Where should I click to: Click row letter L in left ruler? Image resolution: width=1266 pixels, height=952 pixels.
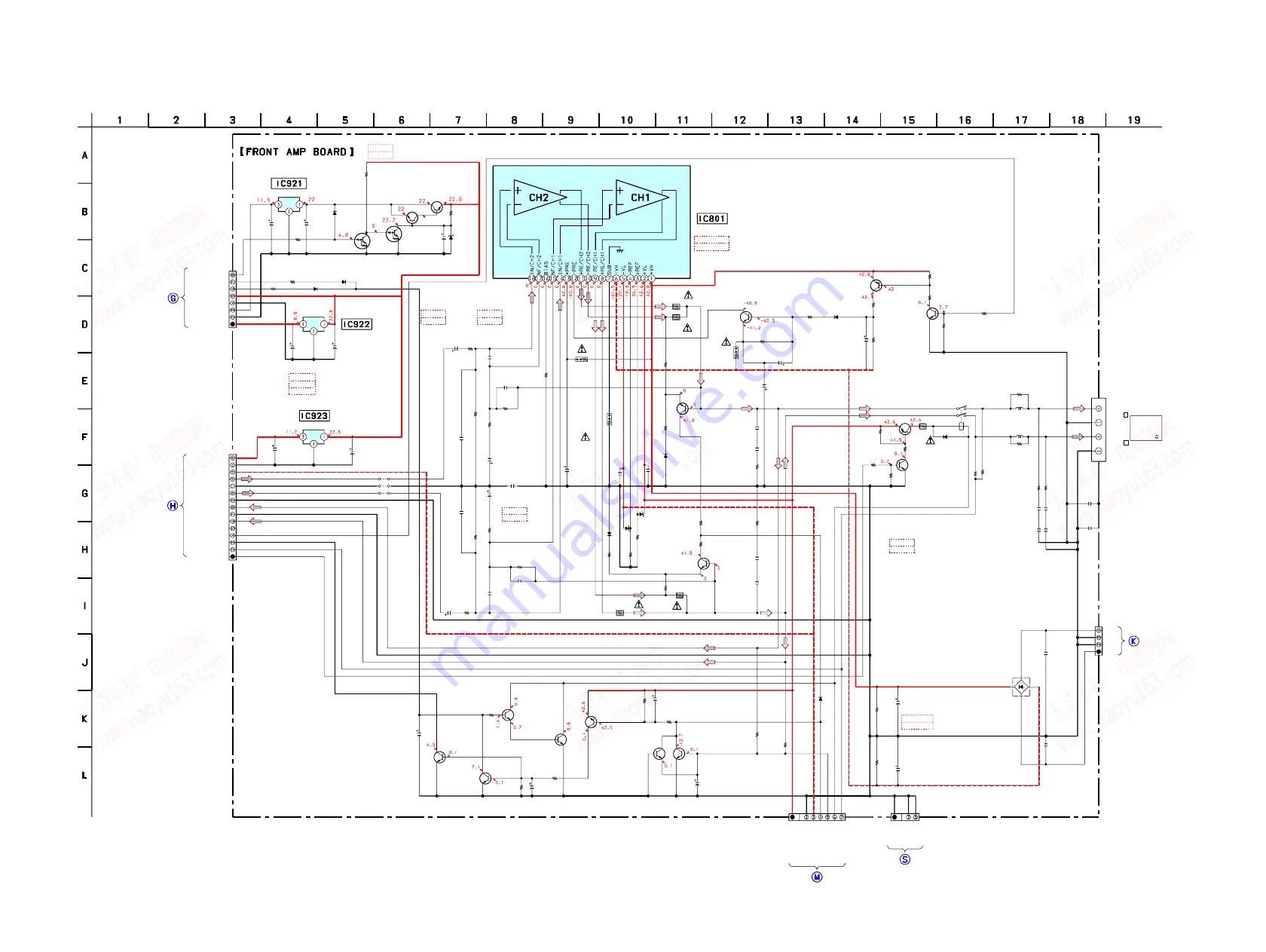click(84, 775)
